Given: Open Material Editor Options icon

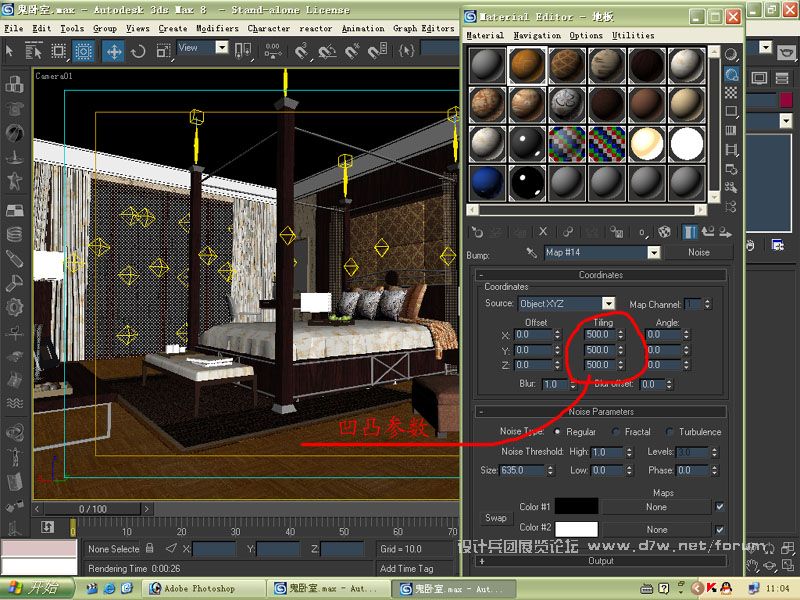Looking at the screenshot, I should [x=731, y=168].
